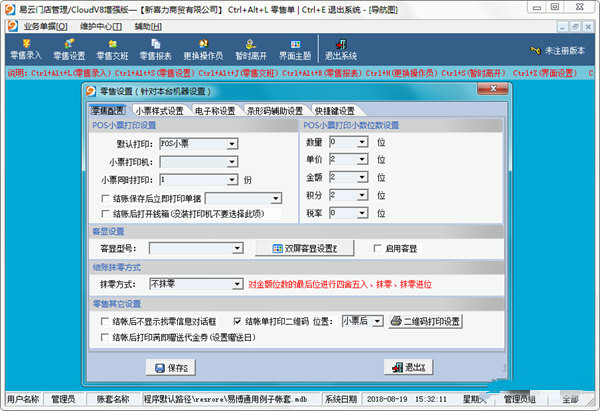Click the 账套名称 label in status bar
Image resolution: width=600 pixels, height=411 pixels.
click(112, 399)
